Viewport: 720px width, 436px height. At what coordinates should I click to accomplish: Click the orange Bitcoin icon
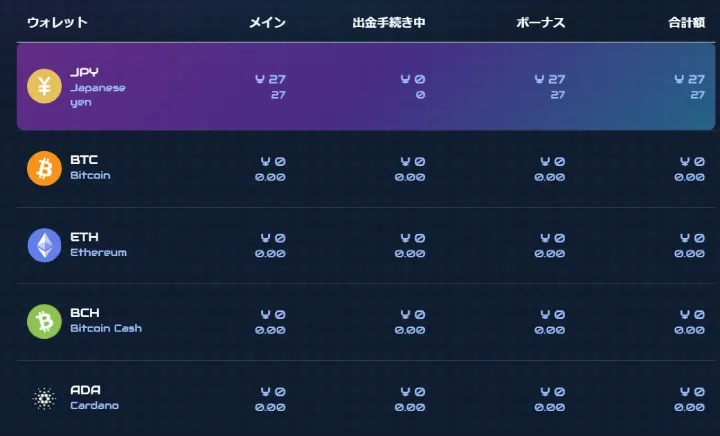(x=44, y=168)
